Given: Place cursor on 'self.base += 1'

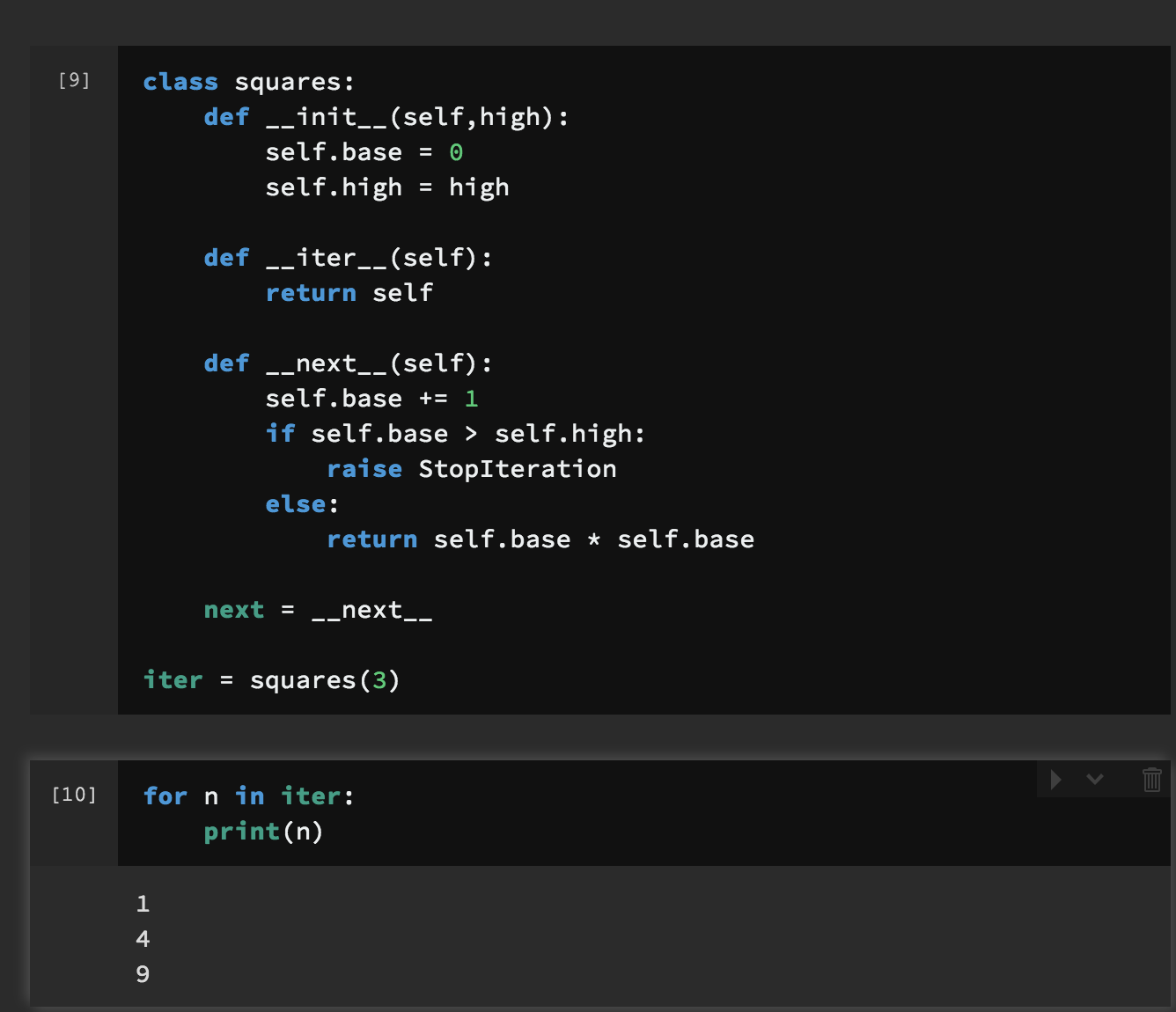Looking at the screenshot, I should 371,399.
